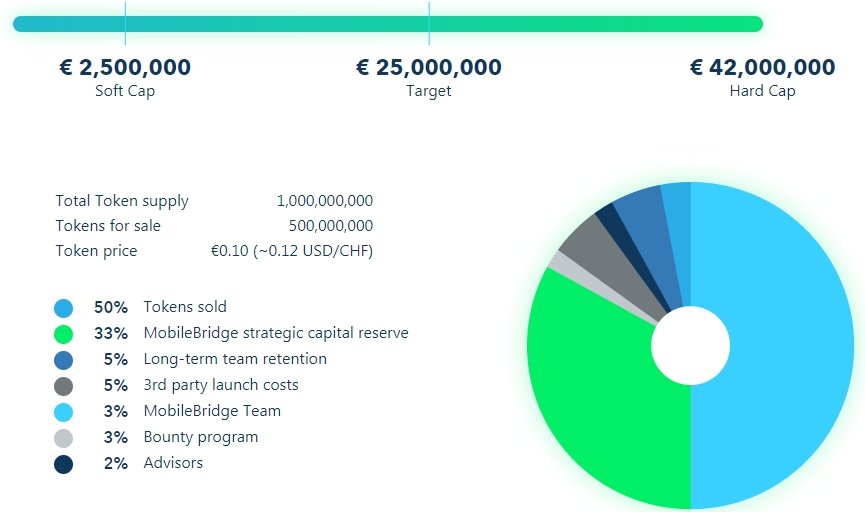Select the € 25,000,000 Target amount

429,68
